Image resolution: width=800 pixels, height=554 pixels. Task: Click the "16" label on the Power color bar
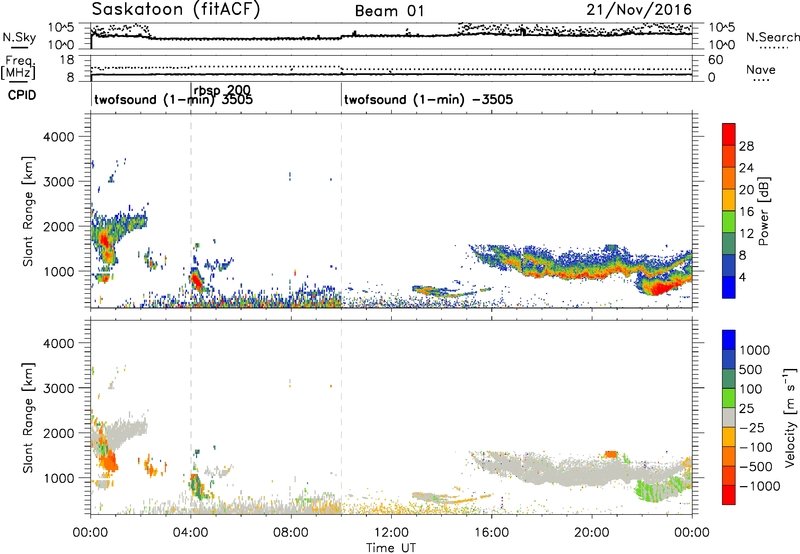click(746, 212)
